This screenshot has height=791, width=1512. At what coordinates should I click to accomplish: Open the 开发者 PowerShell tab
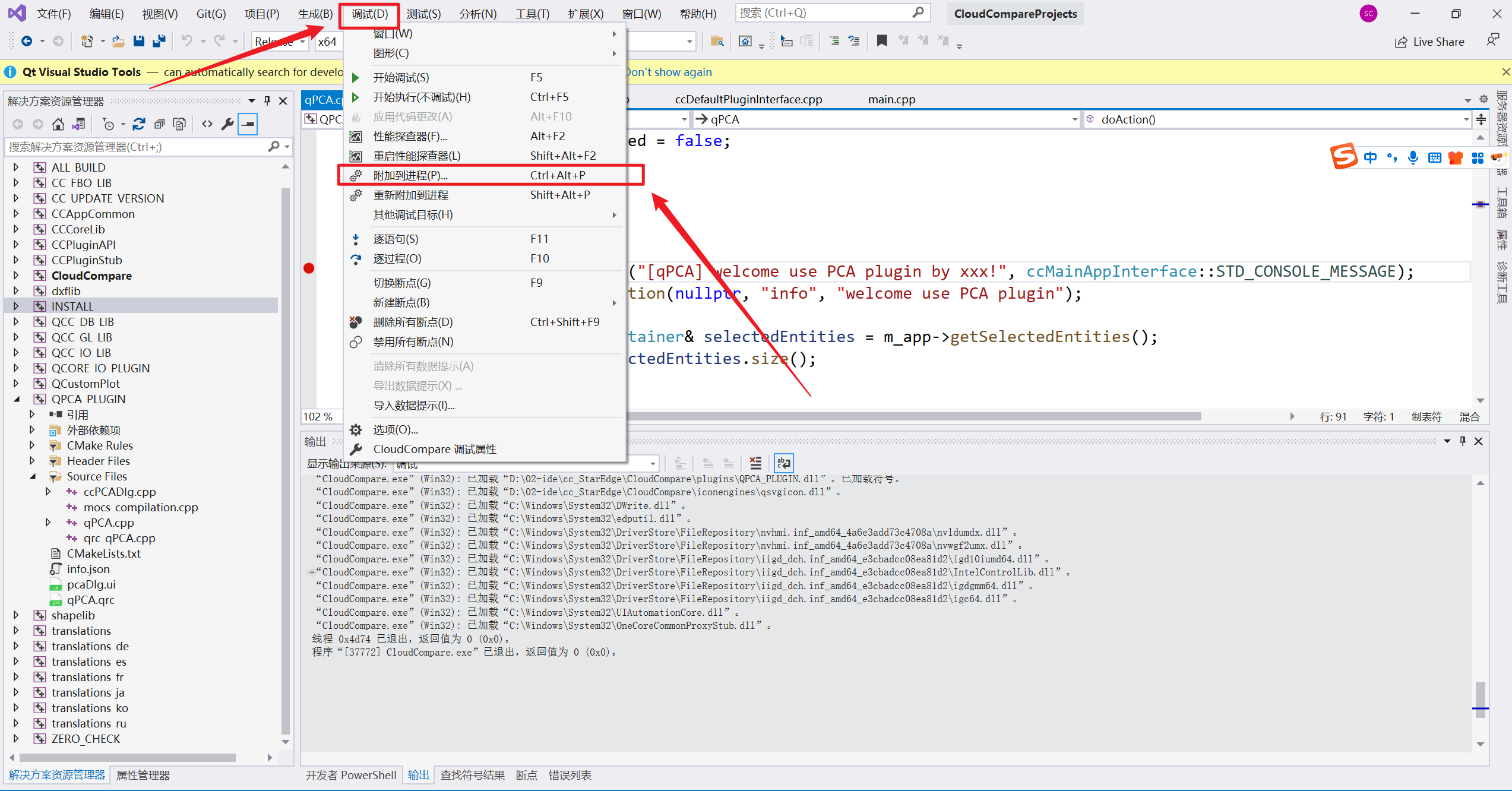pyautogui.click(x=351, y=775)
